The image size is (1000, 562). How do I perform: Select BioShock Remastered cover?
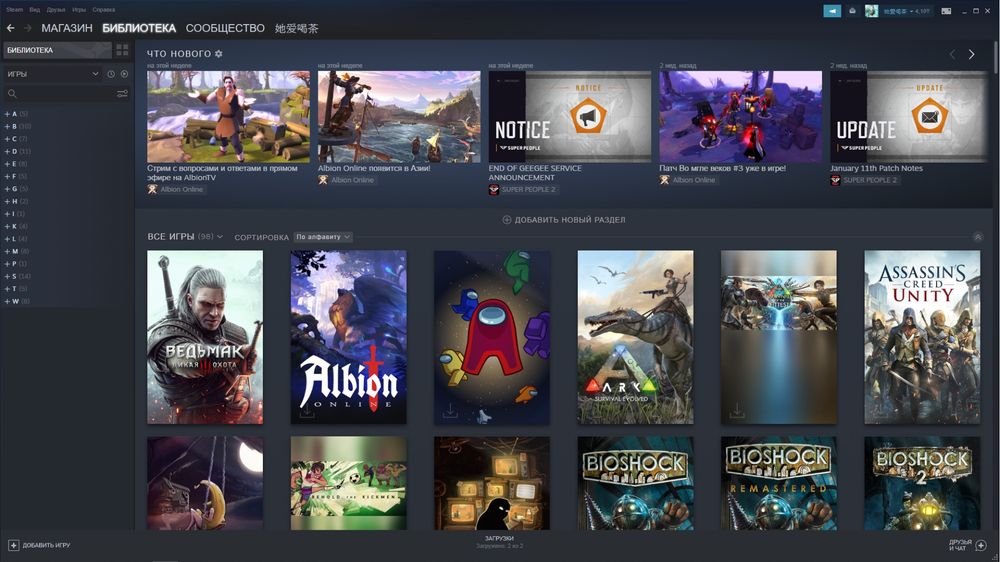pos(779,483)
